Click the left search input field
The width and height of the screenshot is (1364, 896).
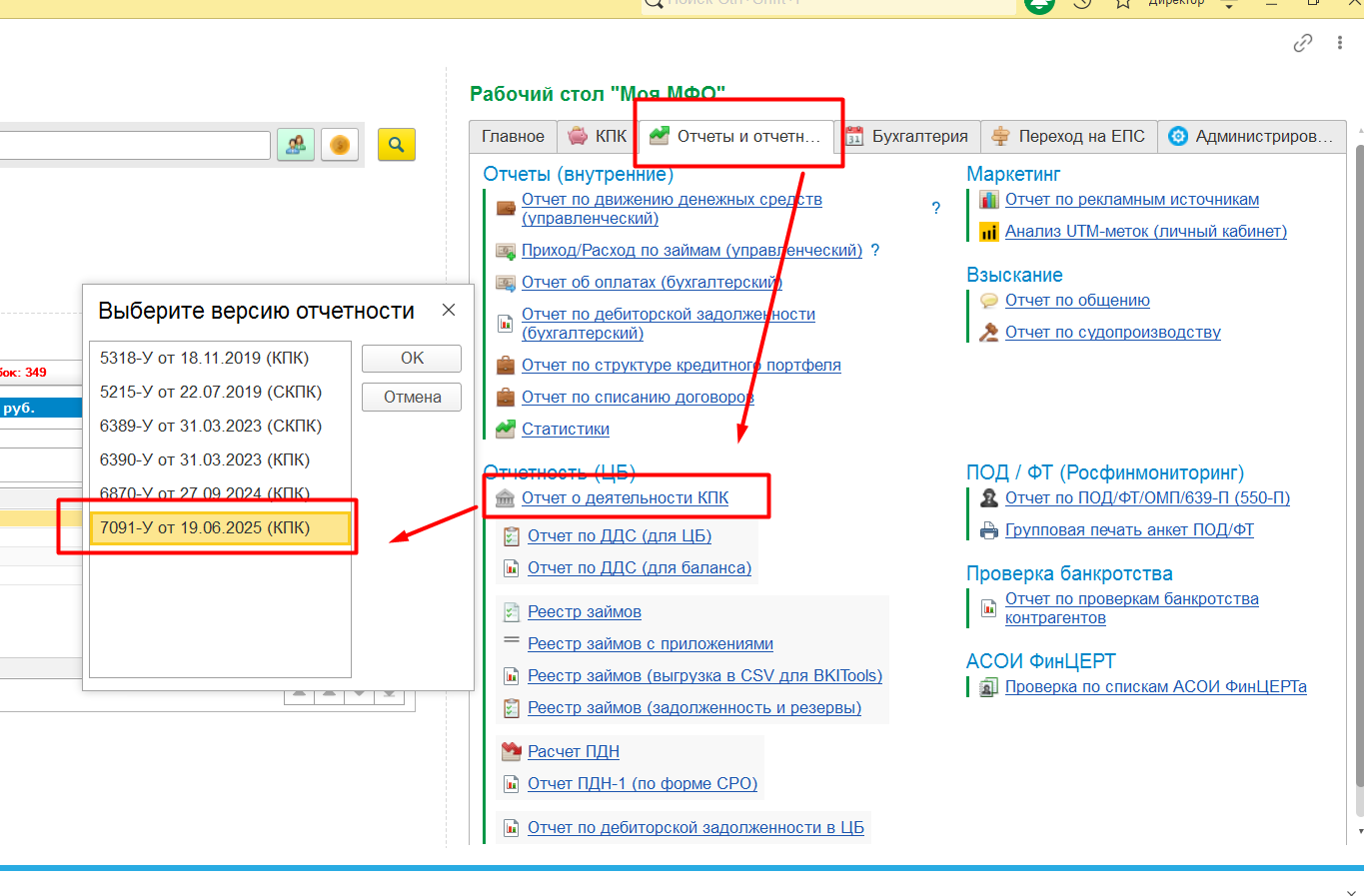click(x=135, y=145)
